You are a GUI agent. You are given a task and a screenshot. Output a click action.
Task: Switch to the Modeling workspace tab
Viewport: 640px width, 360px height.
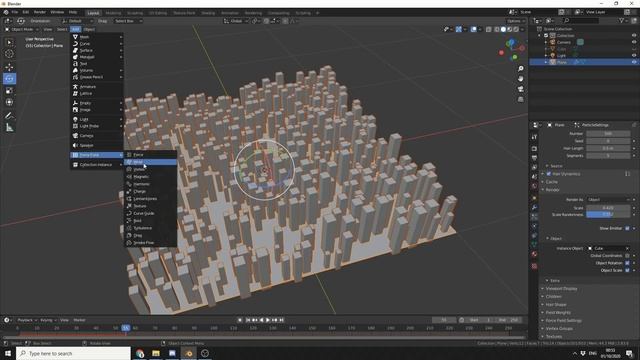tap(113, 13)
